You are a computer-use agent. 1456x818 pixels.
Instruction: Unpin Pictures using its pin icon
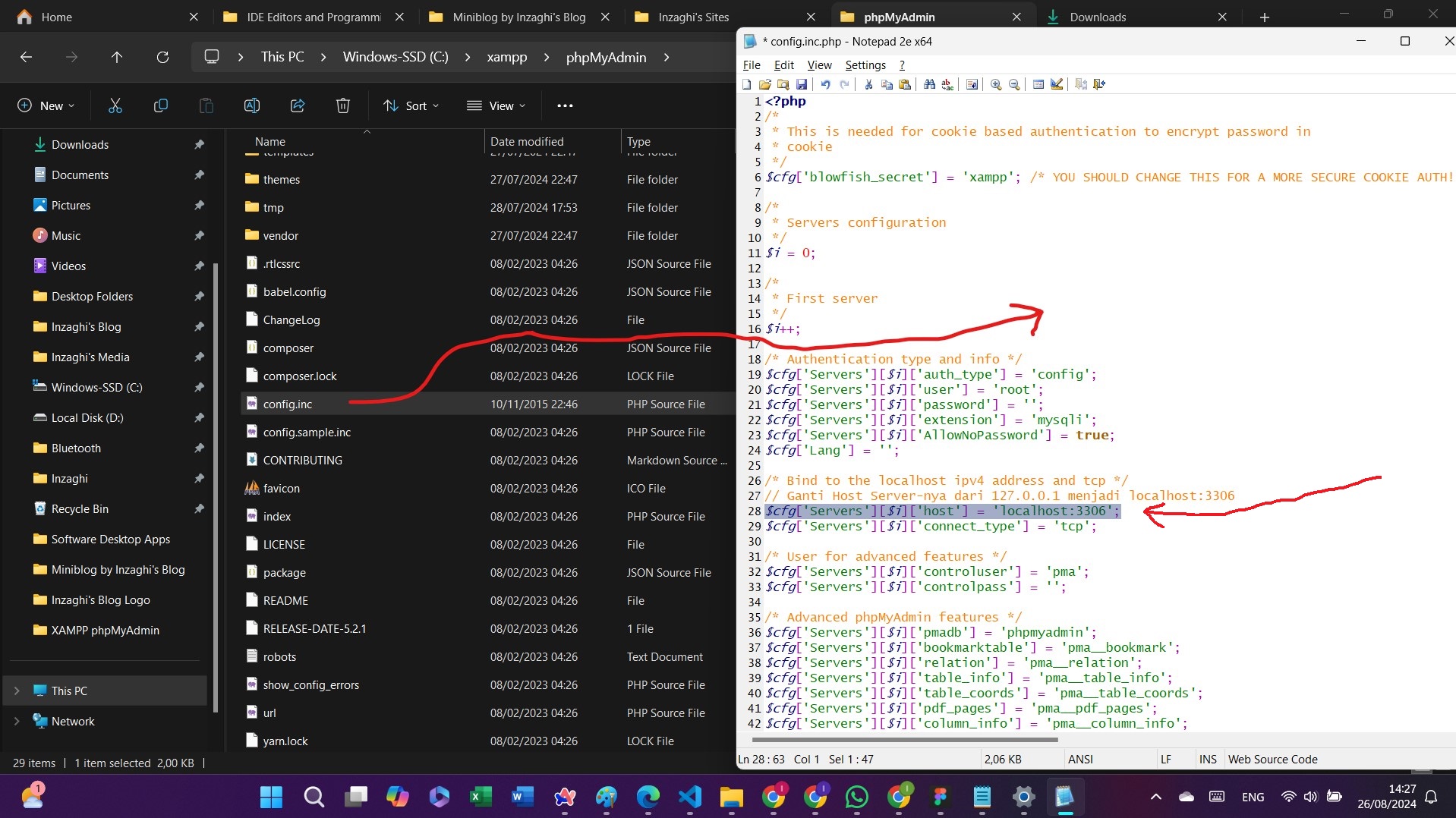coord(199,205)
